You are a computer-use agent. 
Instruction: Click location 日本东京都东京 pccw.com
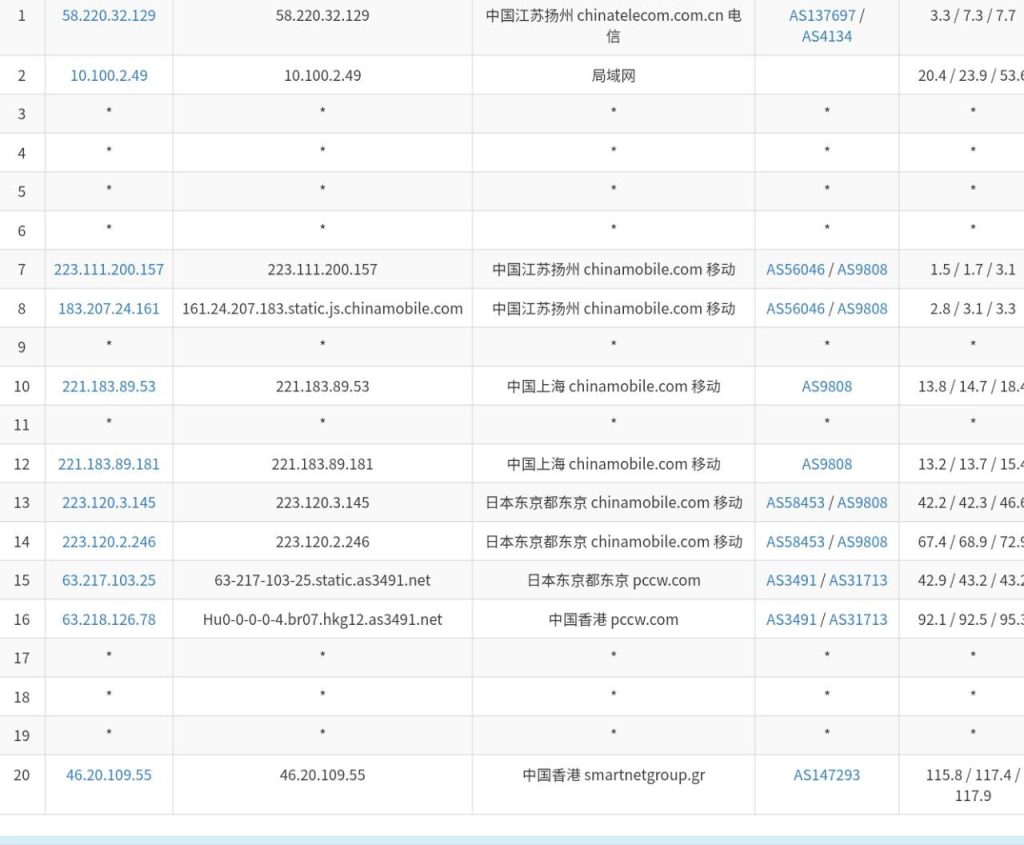(x=613, y=581)
